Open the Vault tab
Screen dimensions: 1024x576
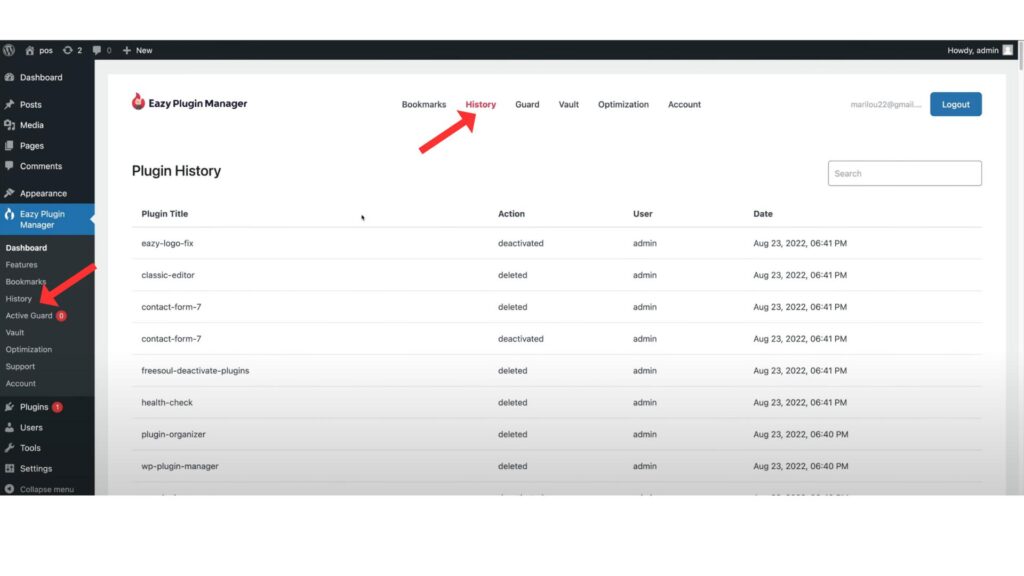coord(568,104)
